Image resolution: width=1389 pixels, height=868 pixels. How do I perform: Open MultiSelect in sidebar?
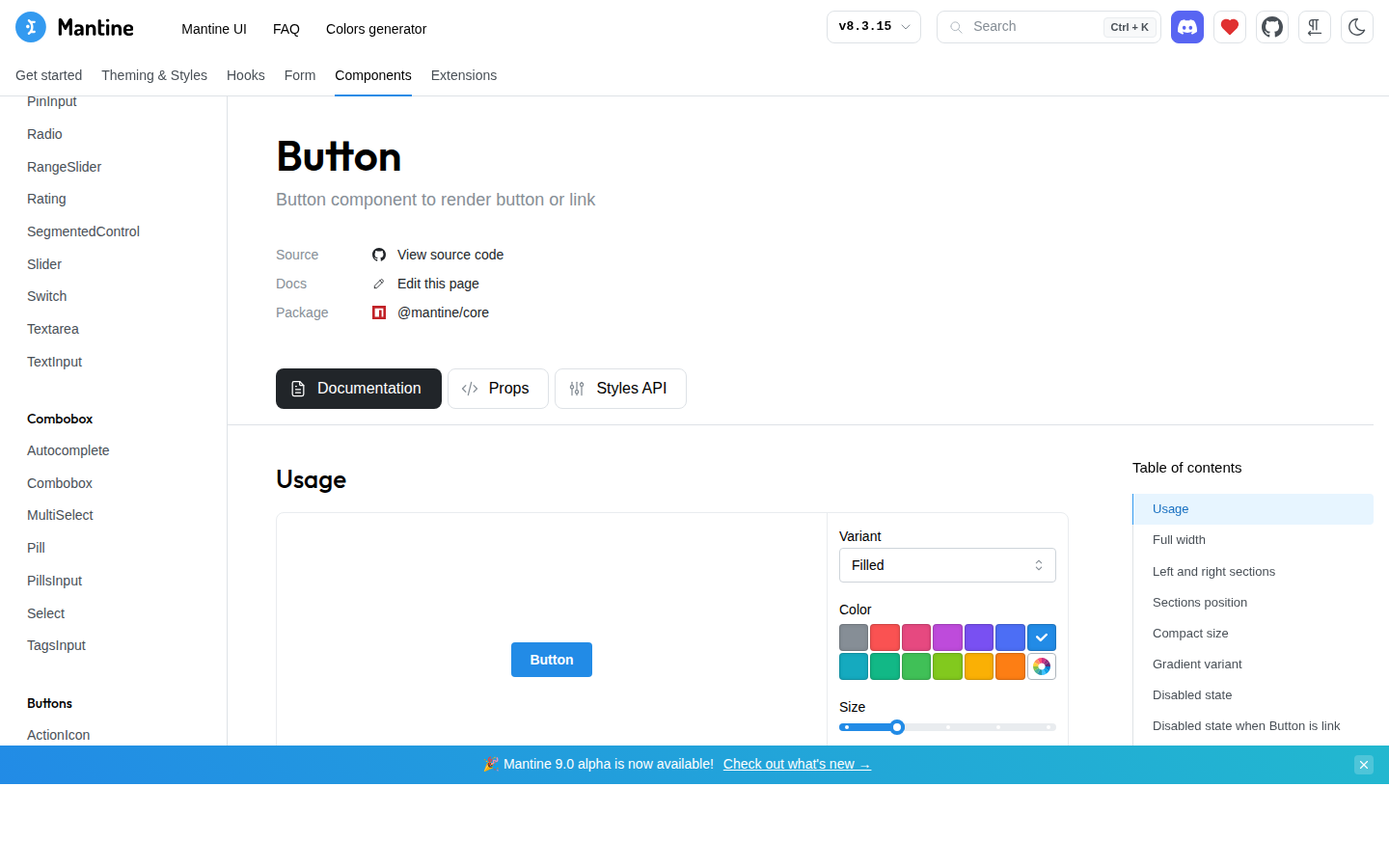[x=60, y=515]
